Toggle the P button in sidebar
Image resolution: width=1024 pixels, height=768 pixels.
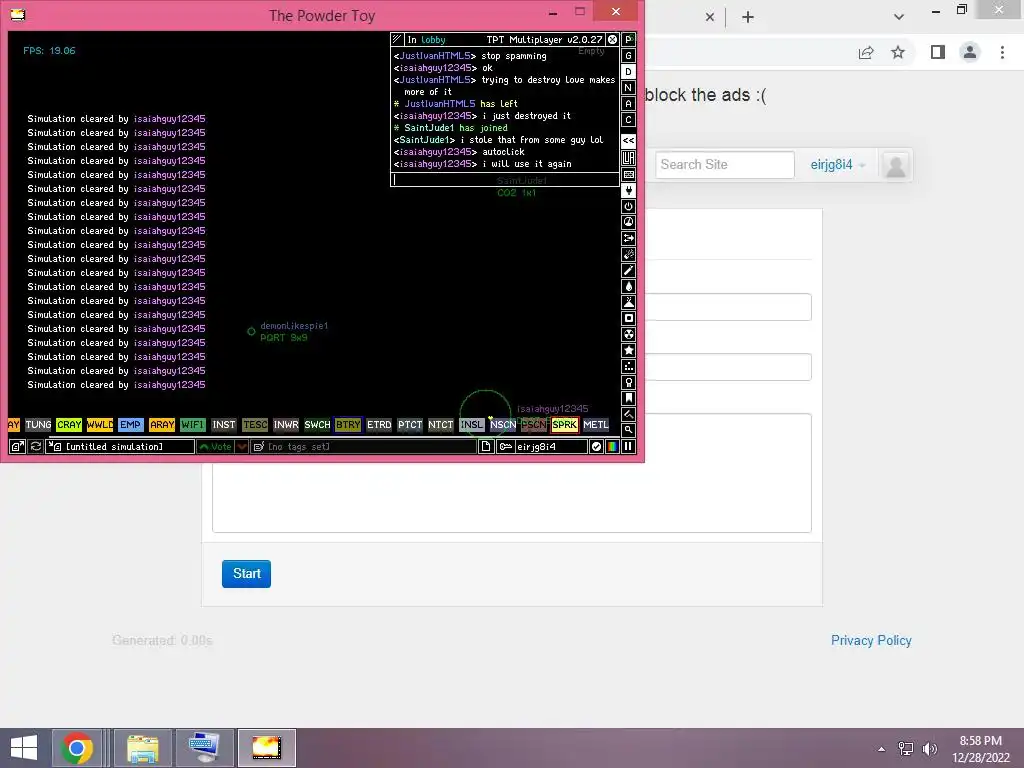tap(628, 39)
